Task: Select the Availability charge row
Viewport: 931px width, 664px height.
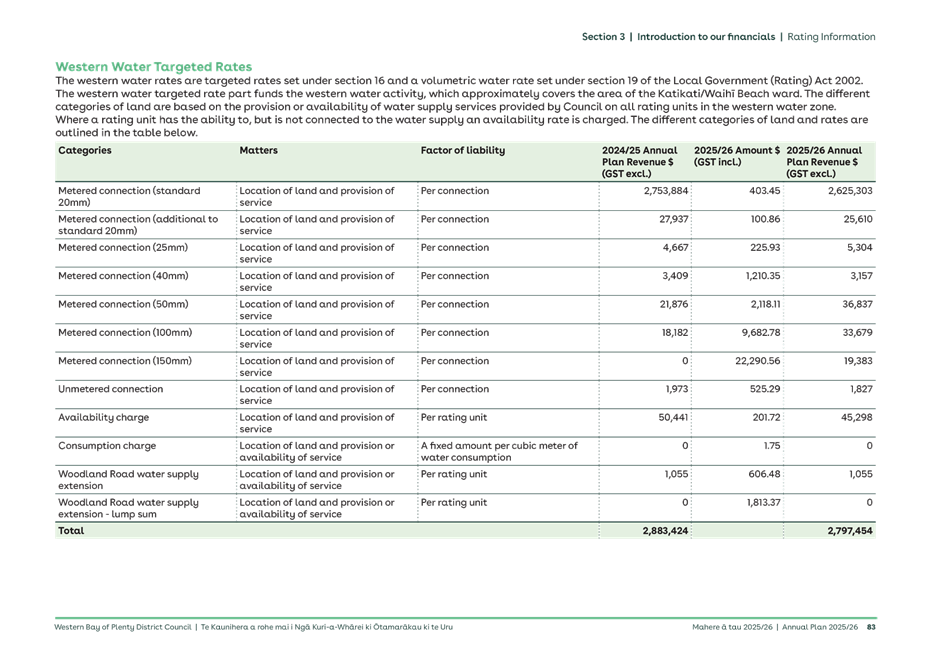Action: (105, 418)
